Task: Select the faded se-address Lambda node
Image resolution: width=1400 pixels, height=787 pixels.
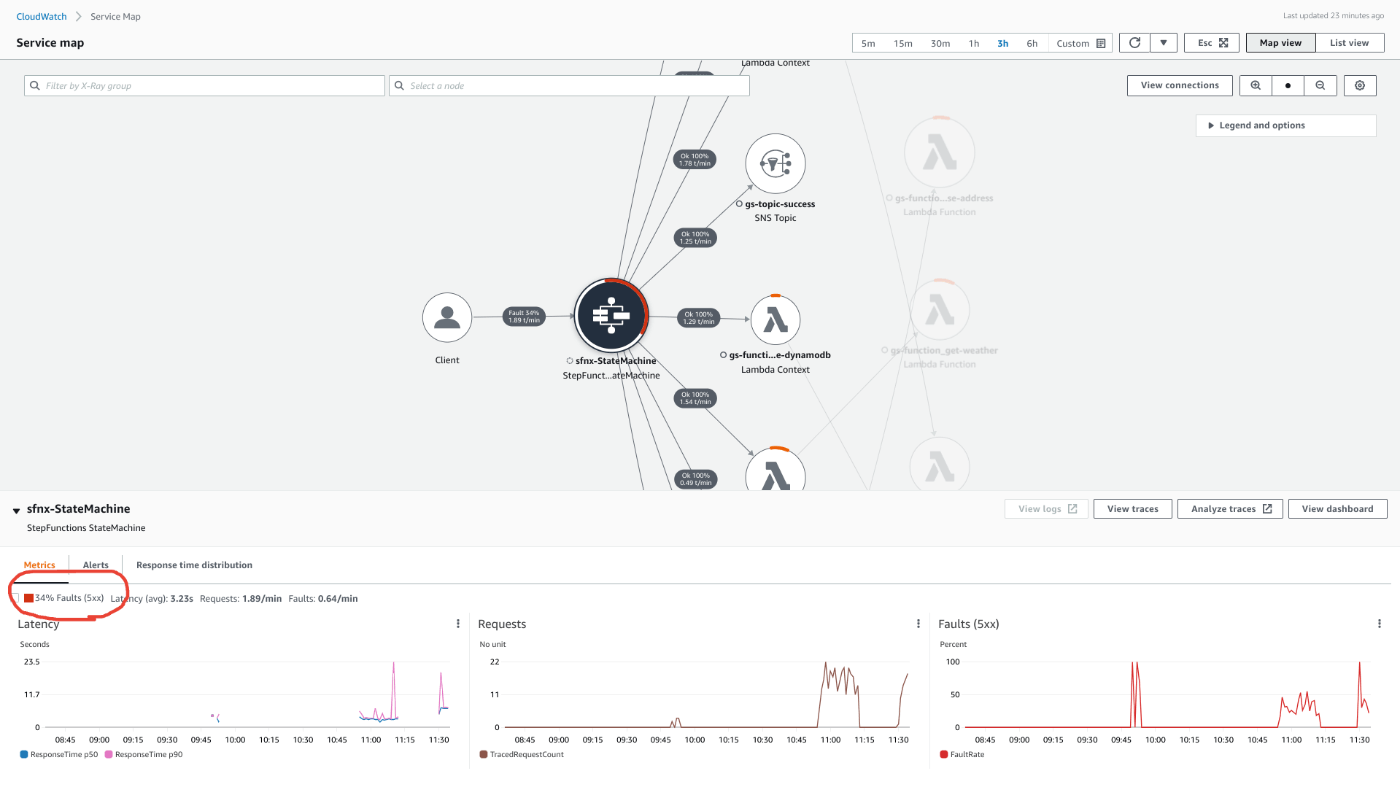Action: 939,151
